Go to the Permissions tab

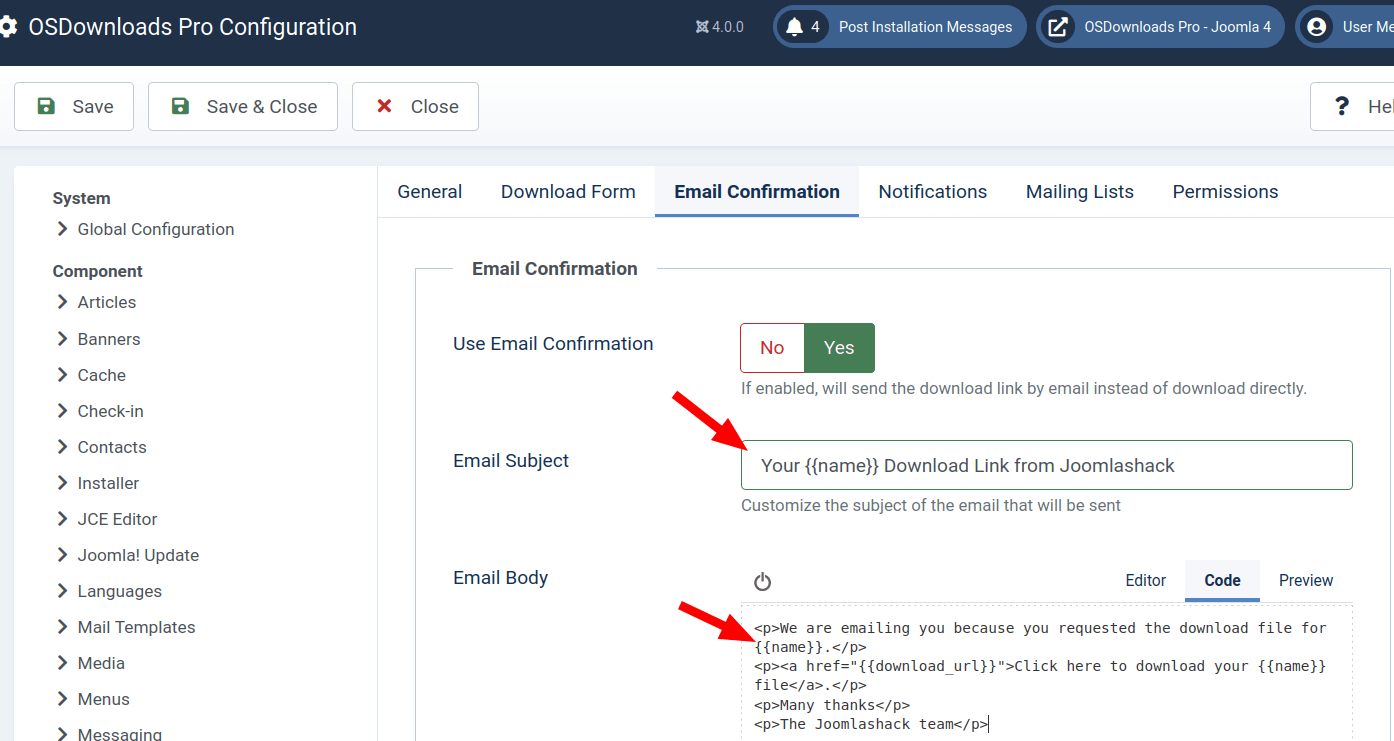click(x=1226, y=192)
